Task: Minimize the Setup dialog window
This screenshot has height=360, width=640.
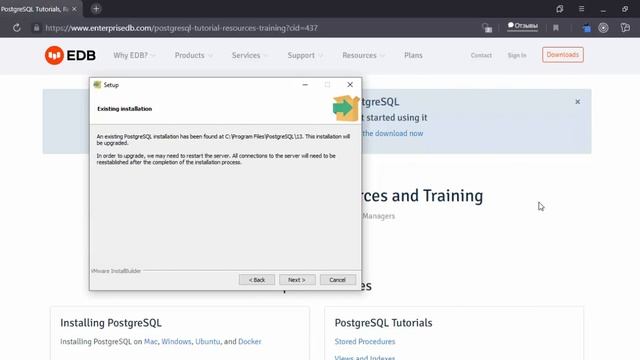Action: [305, 84]
